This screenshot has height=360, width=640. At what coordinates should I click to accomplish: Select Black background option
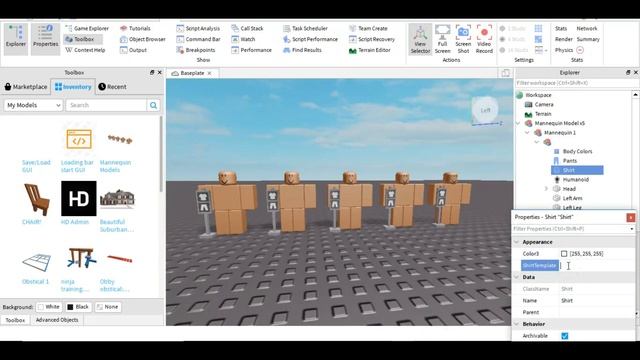coord(78,307)
